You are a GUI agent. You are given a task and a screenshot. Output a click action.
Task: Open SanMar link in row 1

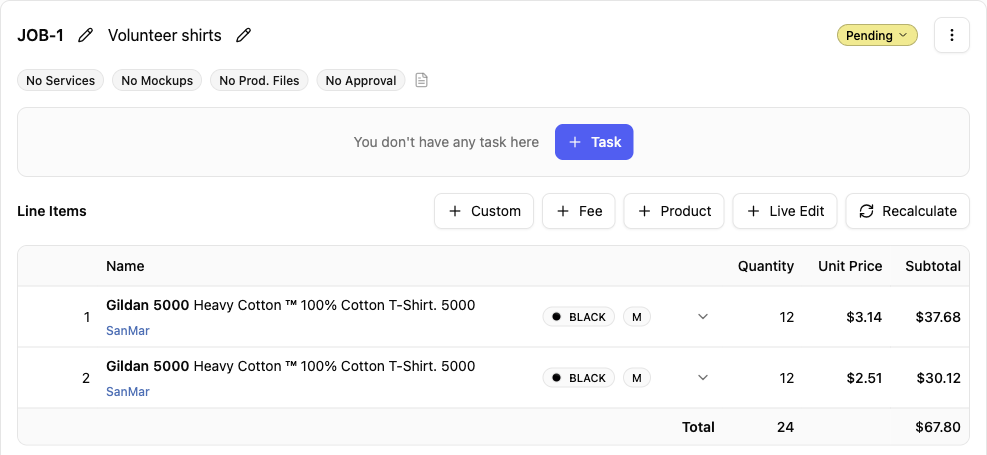click(128, 330)
